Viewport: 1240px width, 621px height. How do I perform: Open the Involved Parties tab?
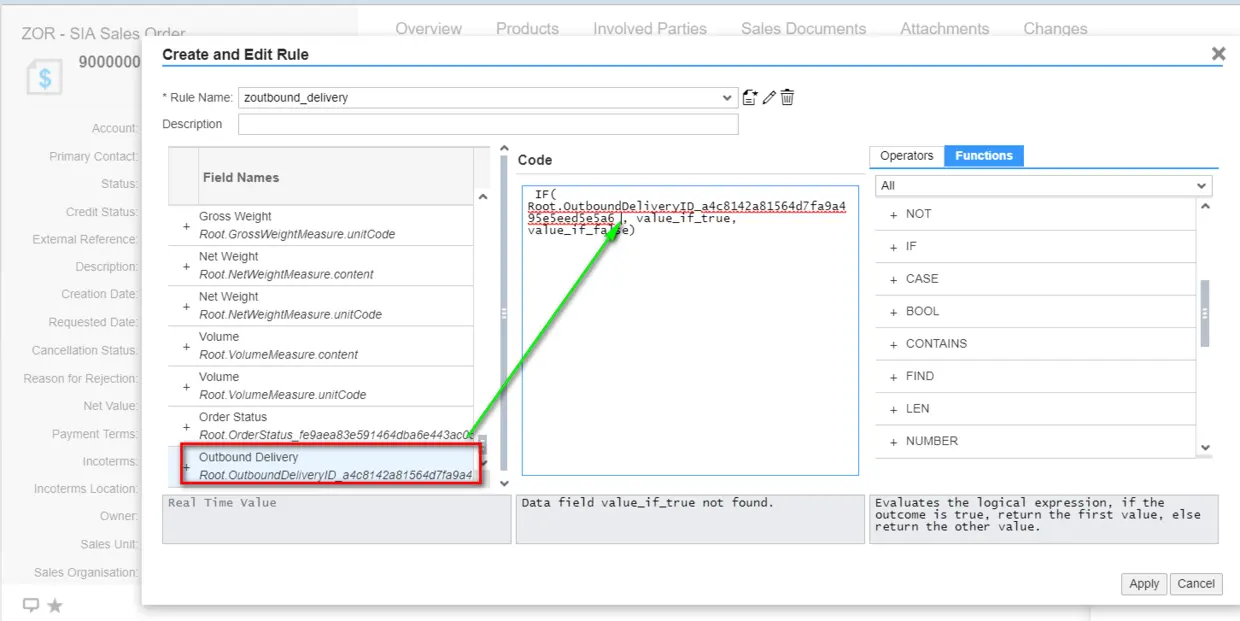click(x=650, y=29)
